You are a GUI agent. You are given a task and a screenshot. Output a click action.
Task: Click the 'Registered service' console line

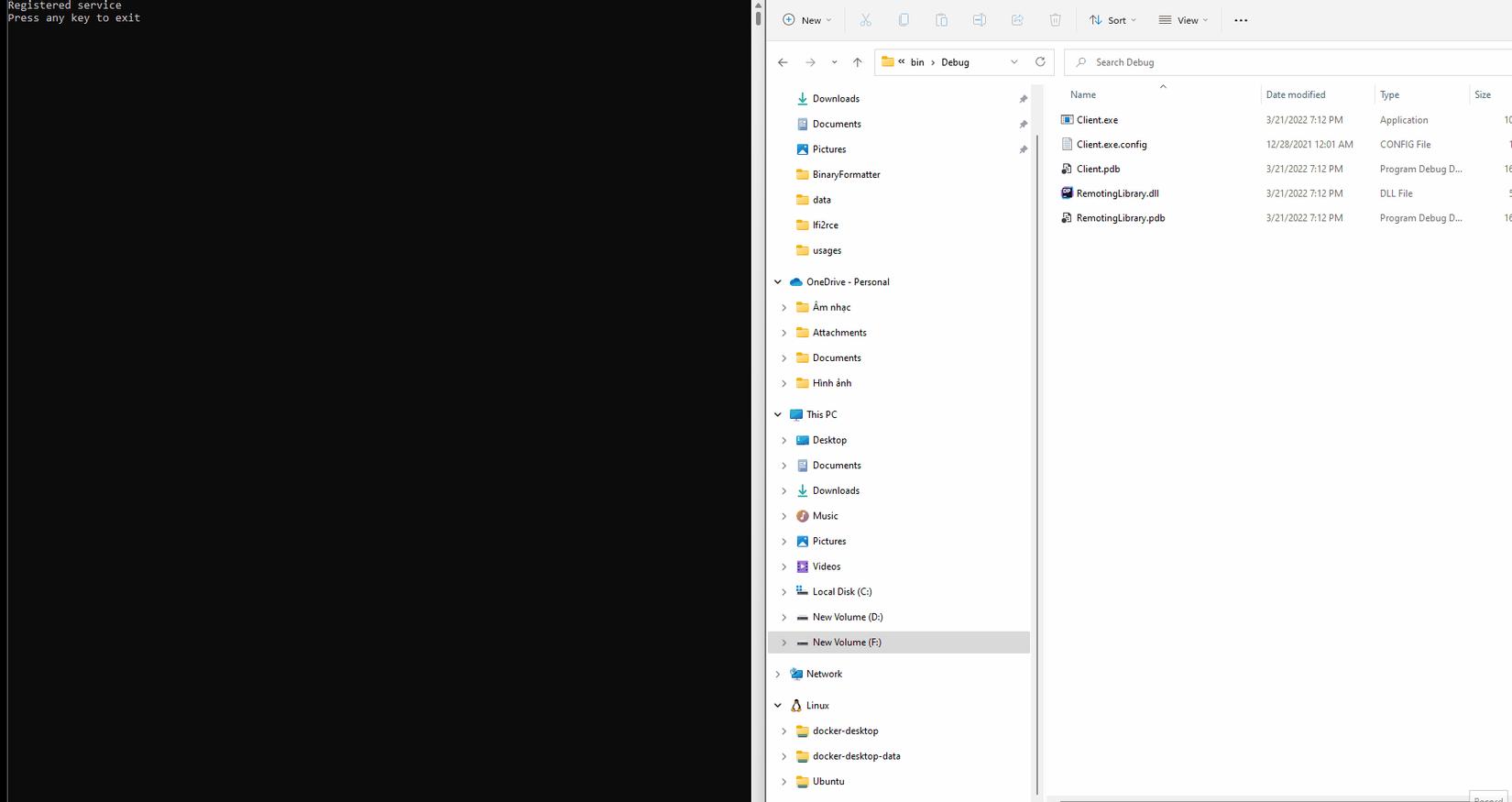point(65,5)
